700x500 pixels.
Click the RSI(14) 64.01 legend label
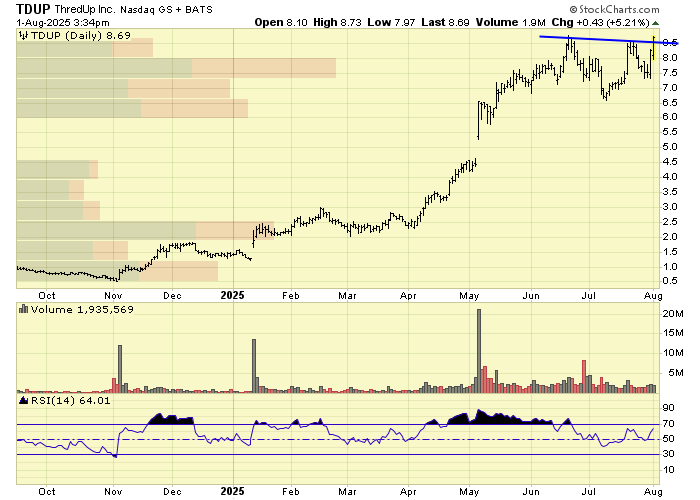[70, 400]
